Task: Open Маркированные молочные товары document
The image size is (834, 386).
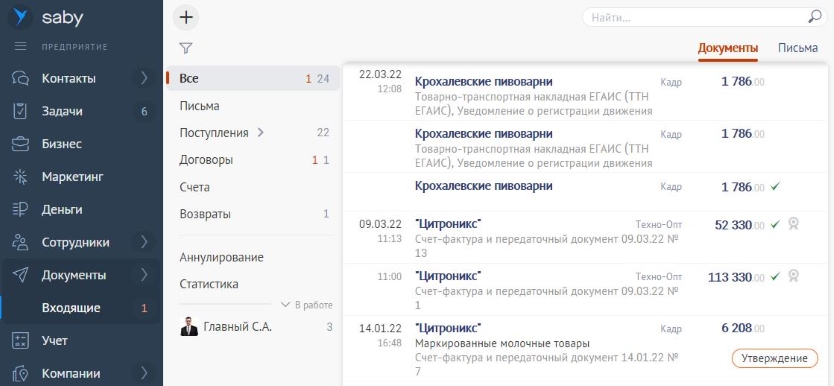Action: 502,343
